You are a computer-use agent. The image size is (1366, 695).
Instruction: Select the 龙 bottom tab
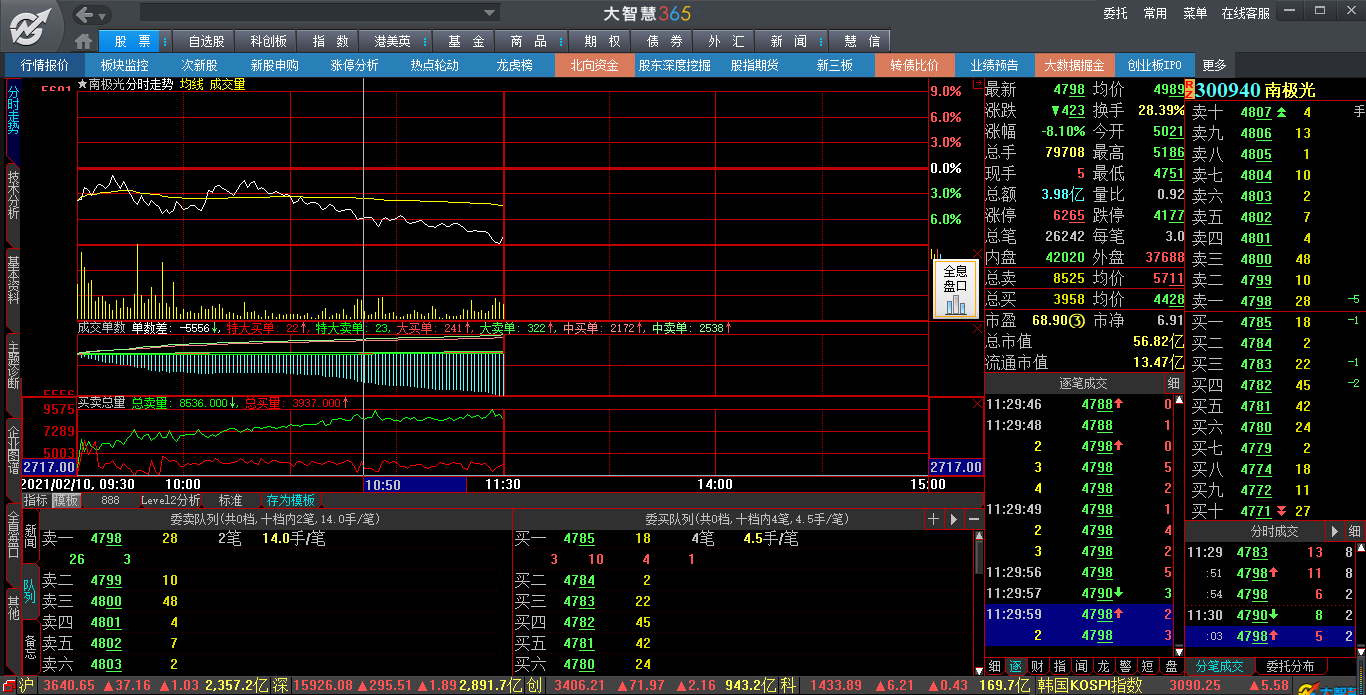[x=1103, y=666]
